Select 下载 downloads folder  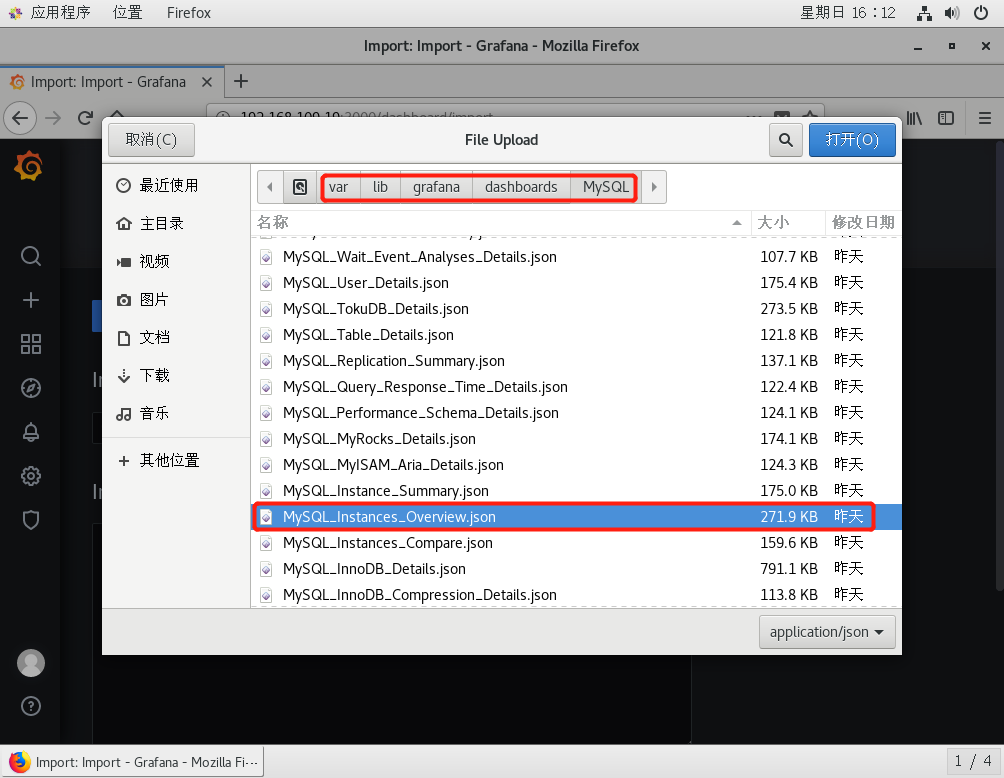tap(176, 375)
